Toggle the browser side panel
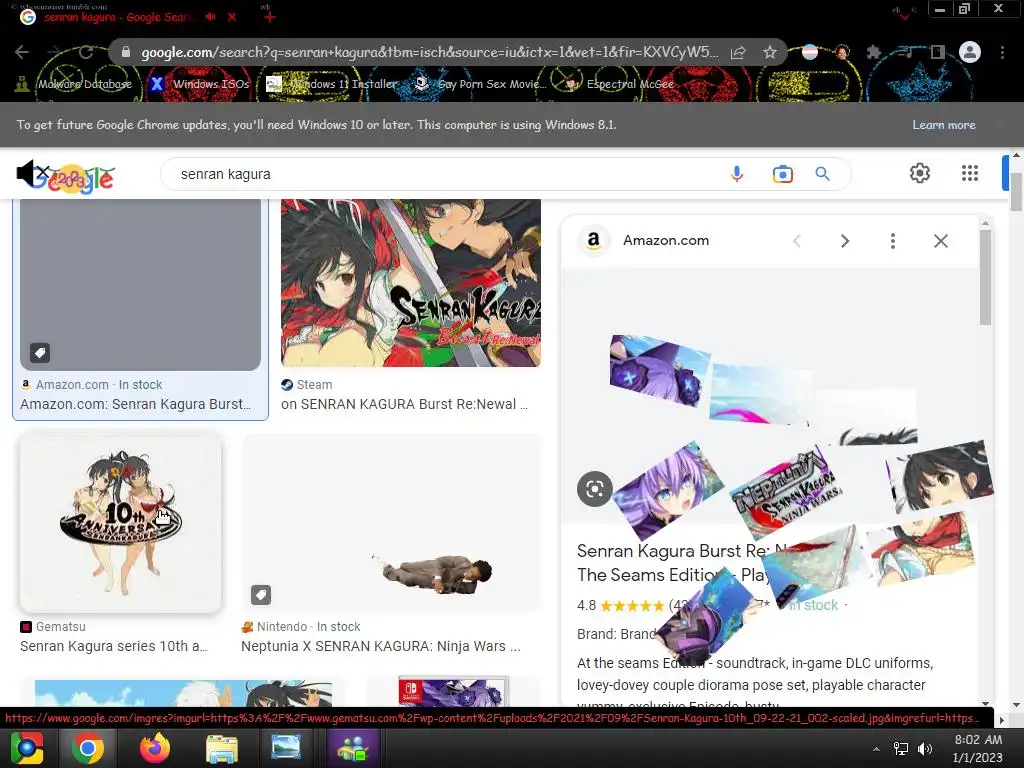The image size is (1024, 768). click(x=938, y=52)
